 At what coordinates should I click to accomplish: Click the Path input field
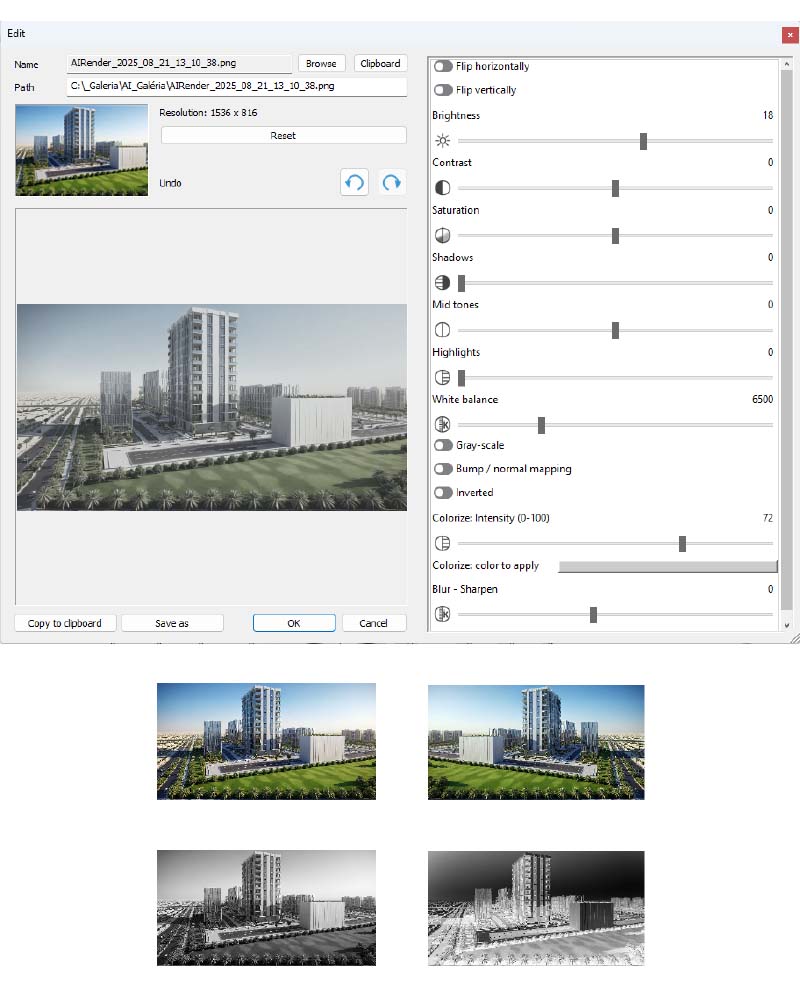237,87
